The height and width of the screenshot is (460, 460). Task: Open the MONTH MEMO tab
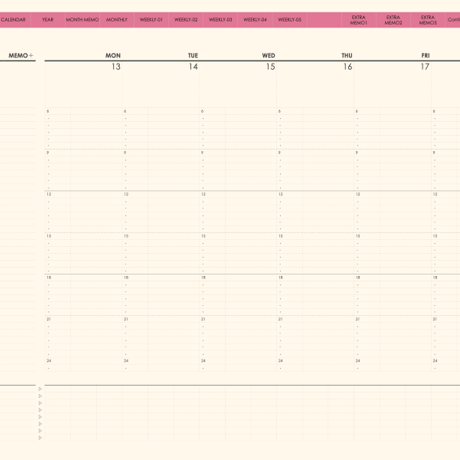pyautogui.click(x=82, y=20)
